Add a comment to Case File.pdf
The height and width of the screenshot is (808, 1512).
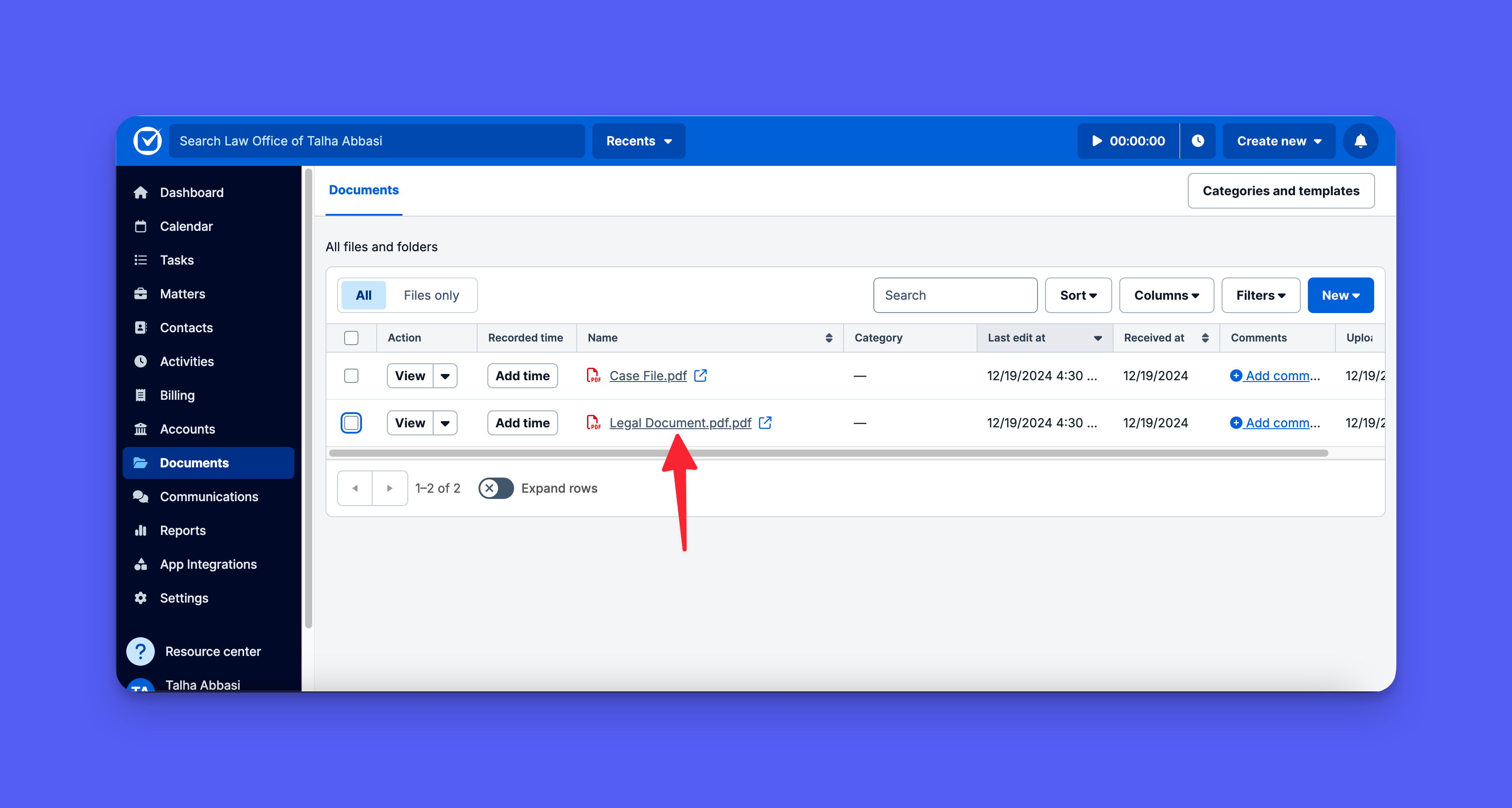coord(1274,376)
